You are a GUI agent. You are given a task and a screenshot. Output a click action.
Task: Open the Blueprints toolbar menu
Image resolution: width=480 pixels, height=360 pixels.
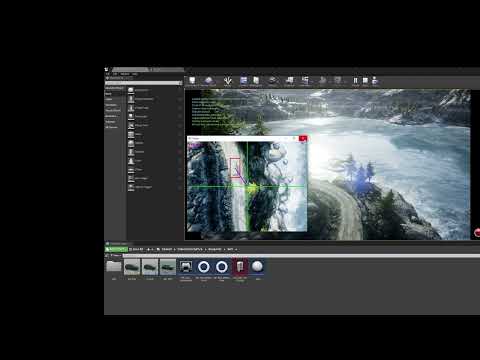pyautogui.click(x=289, y=81)
